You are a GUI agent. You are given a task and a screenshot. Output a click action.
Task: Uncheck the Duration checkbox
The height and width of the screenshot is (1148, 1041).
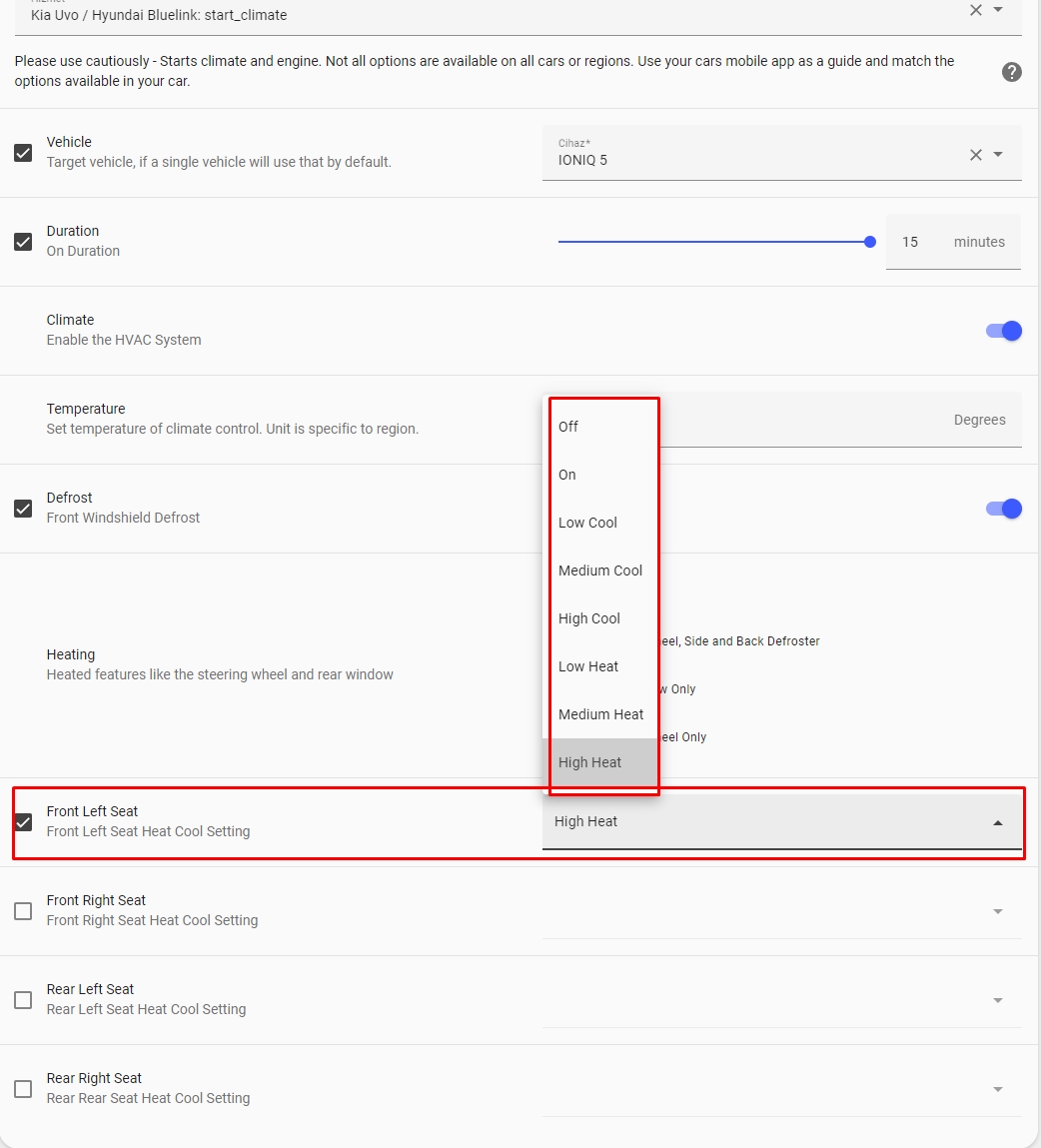pyautogui.click(x=22, y=242)
